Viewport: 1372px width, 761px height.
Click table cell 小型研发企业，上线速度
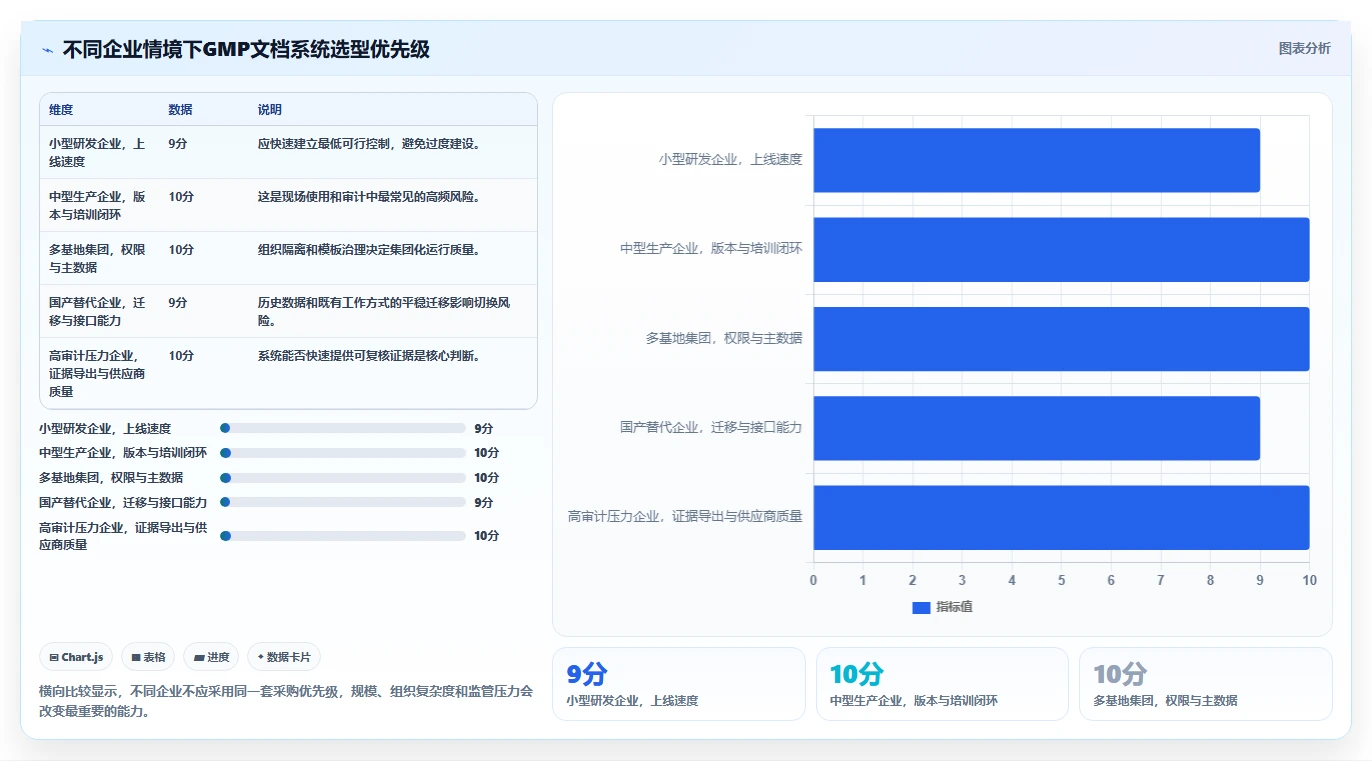coord(98,152)
